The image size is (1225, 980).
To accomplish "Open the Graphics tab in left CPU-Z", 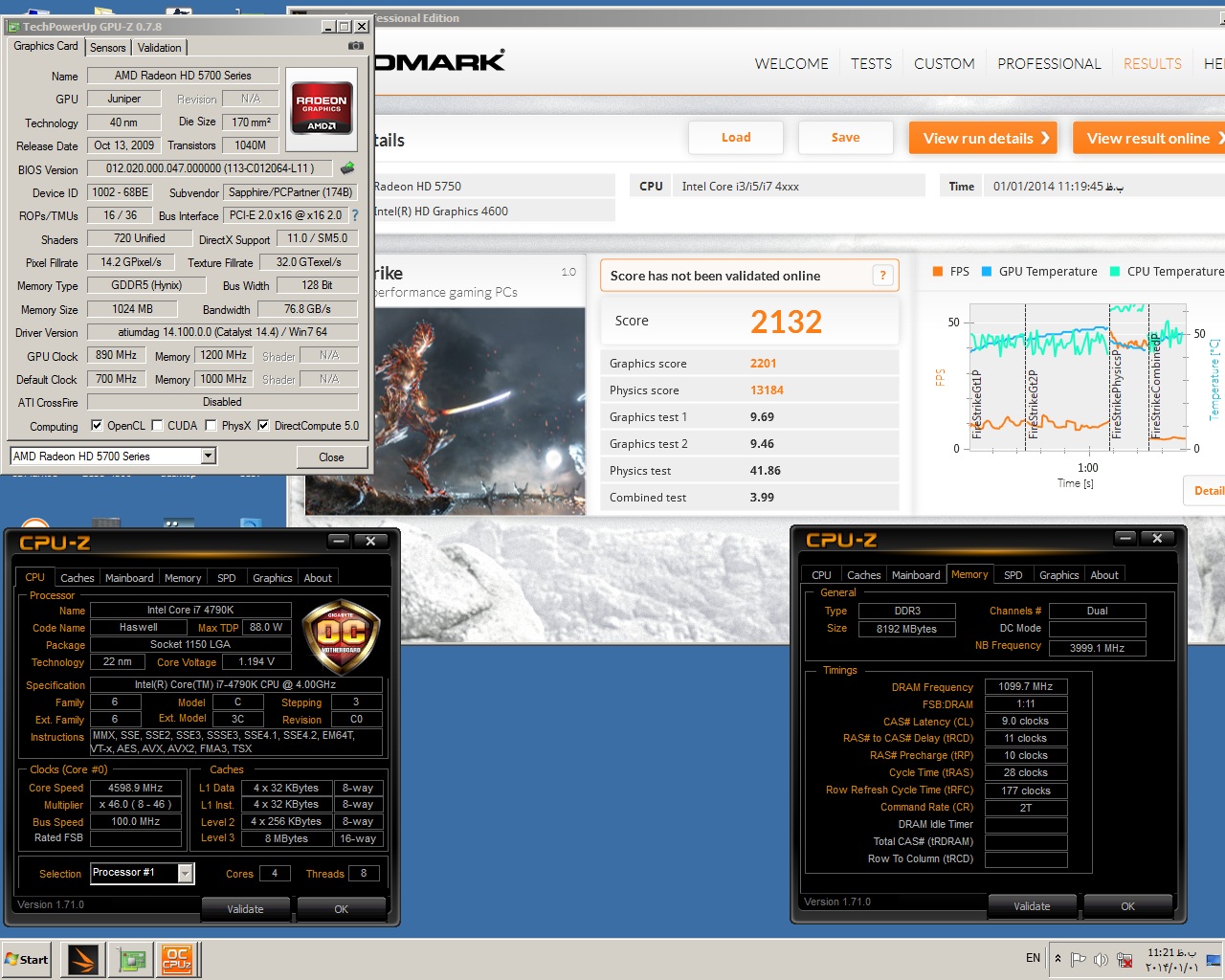I will 273,578.
